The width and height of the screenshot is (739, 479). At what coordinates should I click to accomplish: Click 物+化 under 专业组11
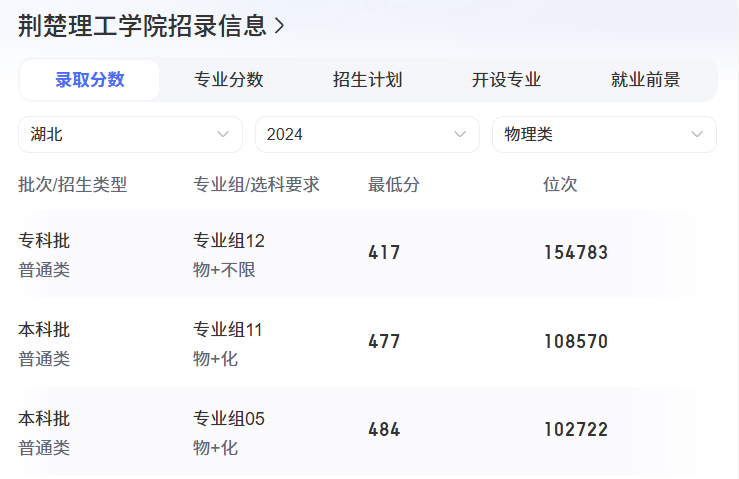click(x=215, y=359)
